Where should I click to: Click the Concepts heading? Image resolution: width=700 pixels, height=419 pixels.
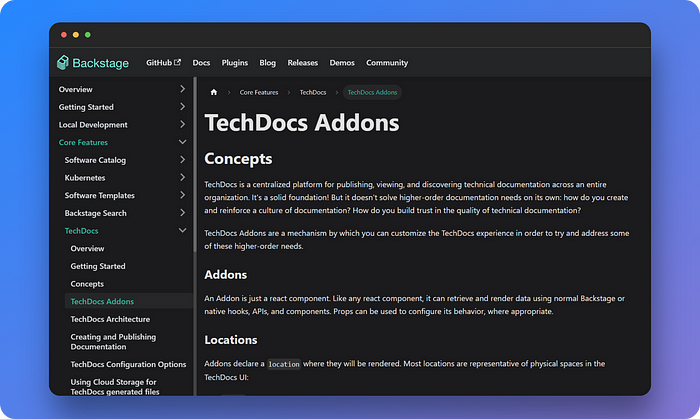(x=238, y=159)
